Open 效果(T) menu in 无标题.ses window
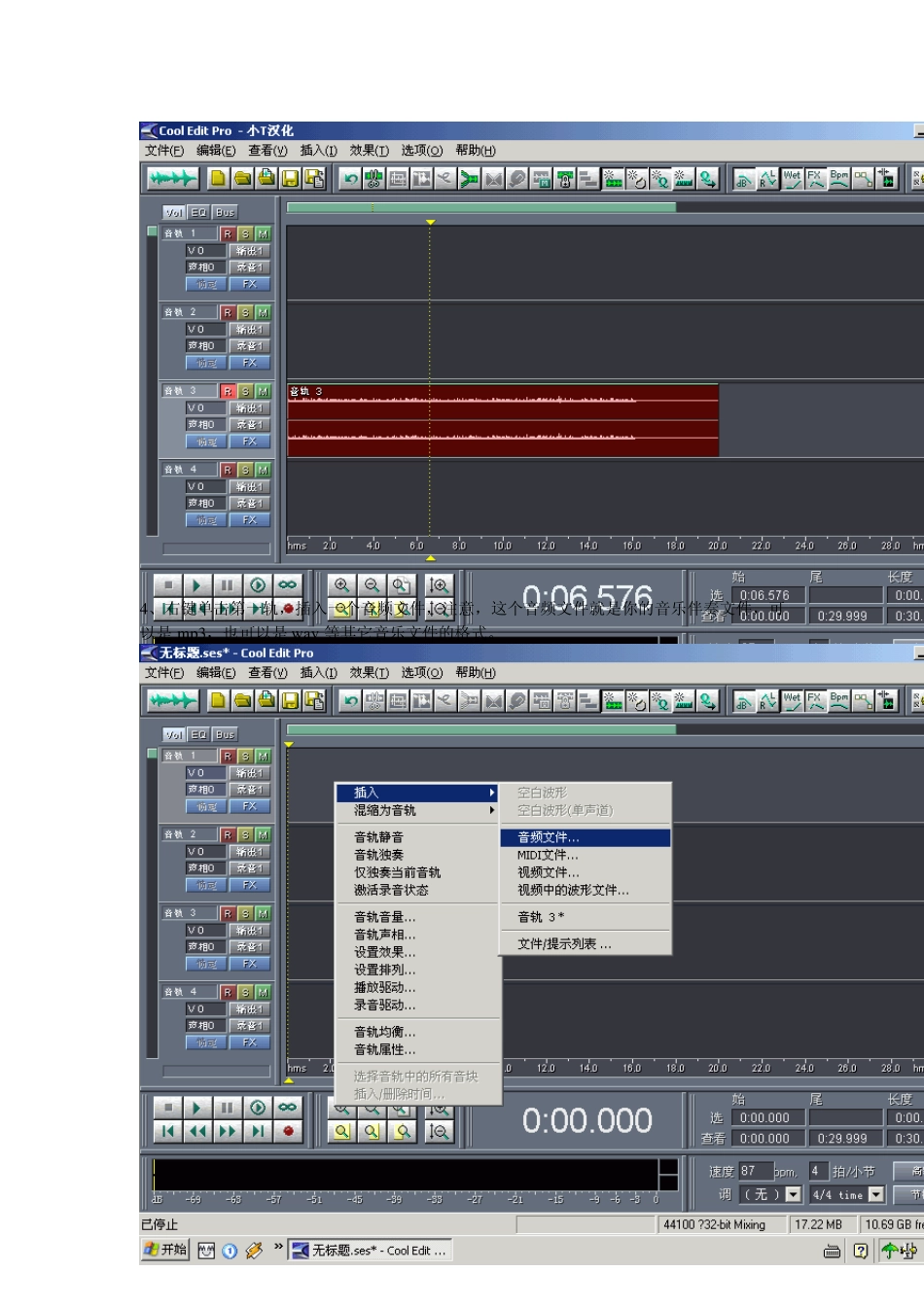This screenshot has height=1307, width=924. [x=370, y=672]
